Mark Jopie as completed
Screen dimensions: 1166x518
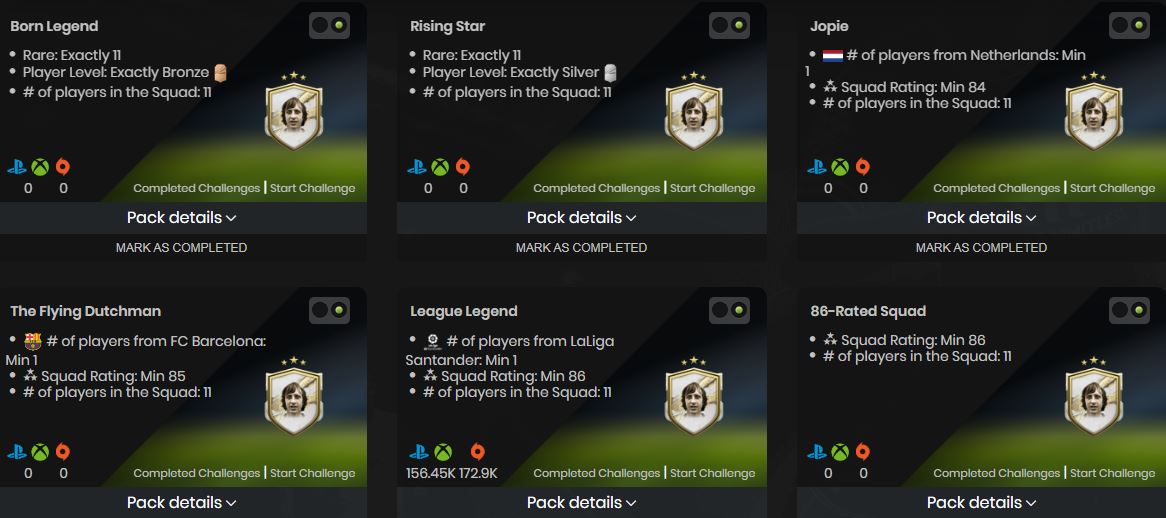(x=981, y=247)
